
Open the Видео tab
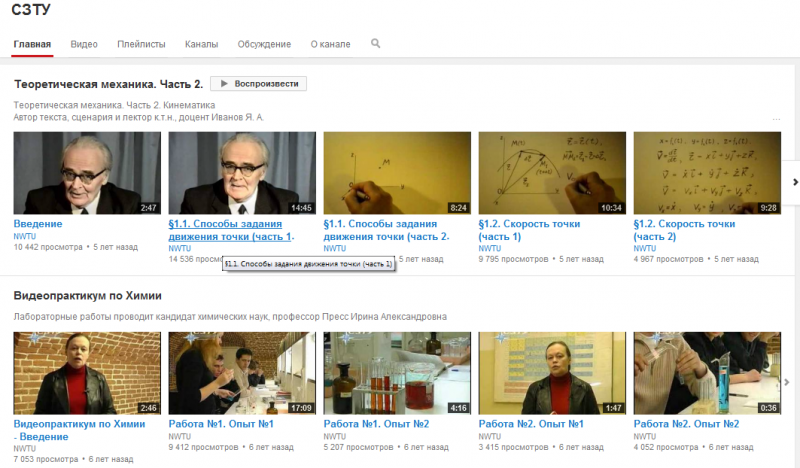click(84, 45)
